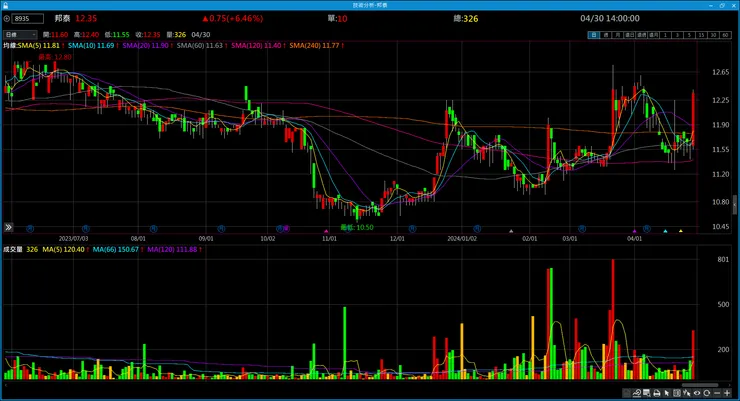Click the blue circle marker above 2023/07/03

pos(85,229)
